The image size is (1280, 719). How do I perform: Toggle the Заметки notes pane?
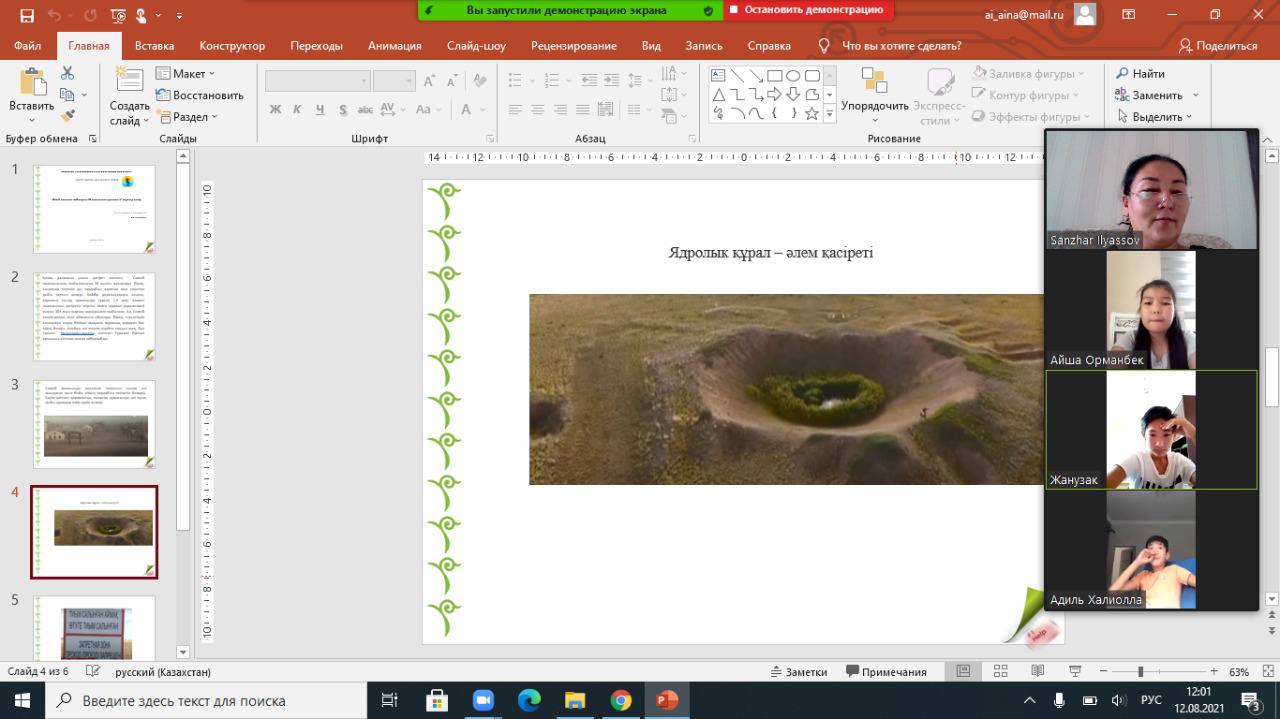pyautogui.click(x=798, y=672)
